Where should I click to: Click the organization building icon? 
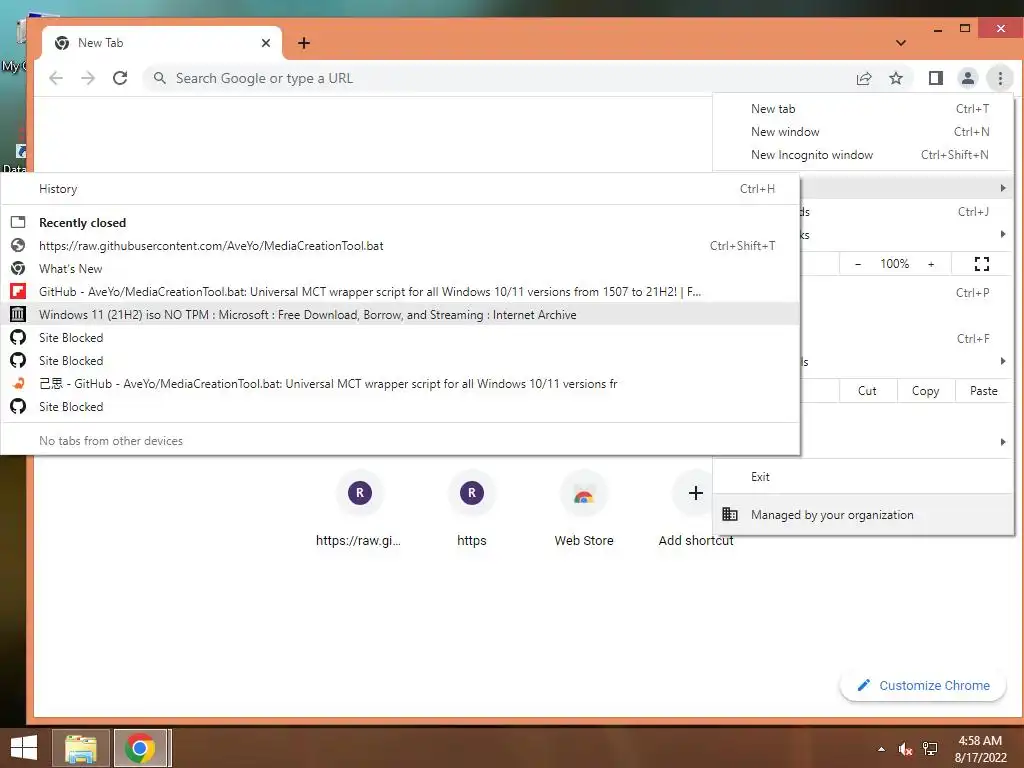729,515
